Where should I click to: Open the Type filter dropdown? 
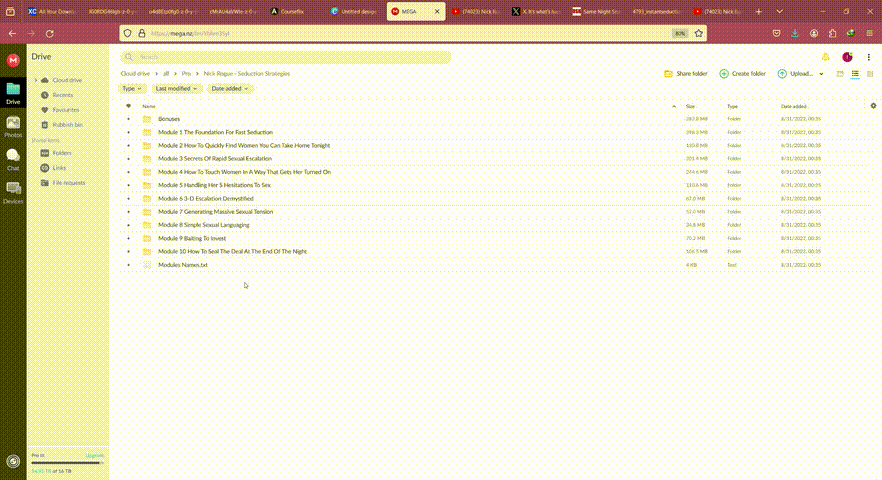point(132,88)
